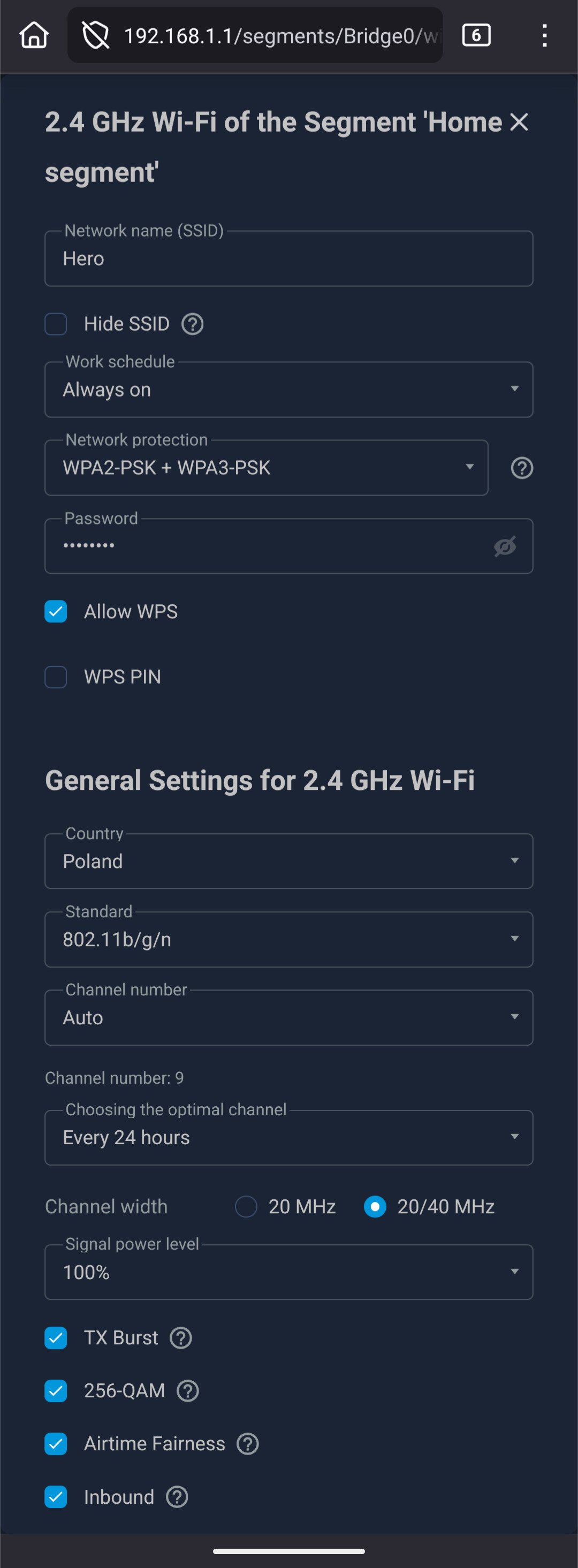578x1568 pixels.
Task: Open the browser tabs counter
Action: pos(476,35)
